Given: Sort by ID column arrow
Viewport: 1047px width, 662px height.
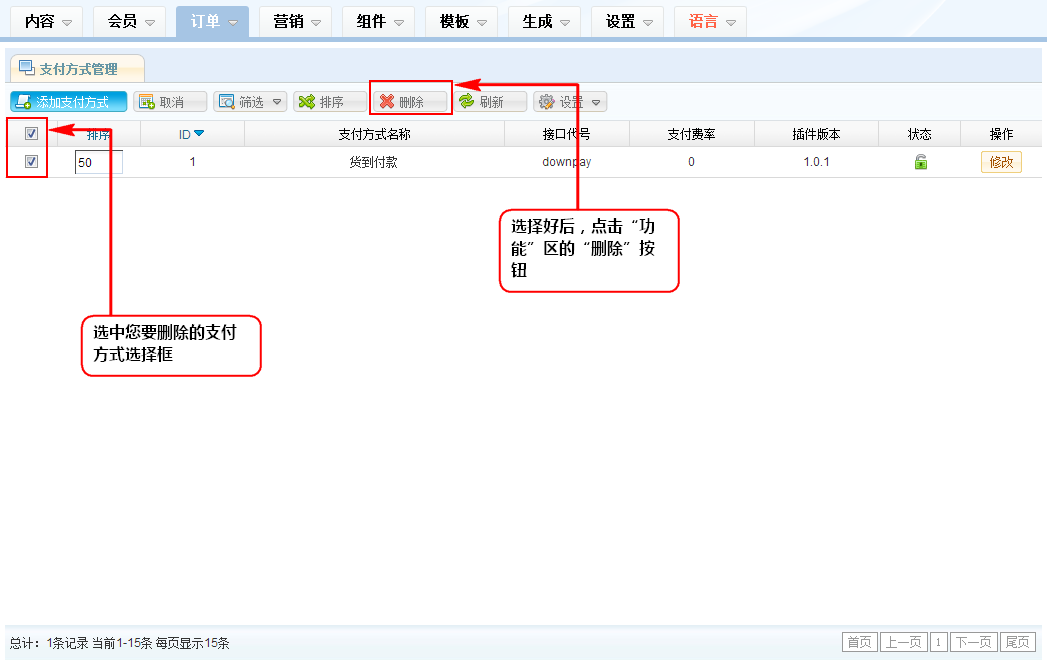Looking at the screenshot, I should click(x=199, y=134).
